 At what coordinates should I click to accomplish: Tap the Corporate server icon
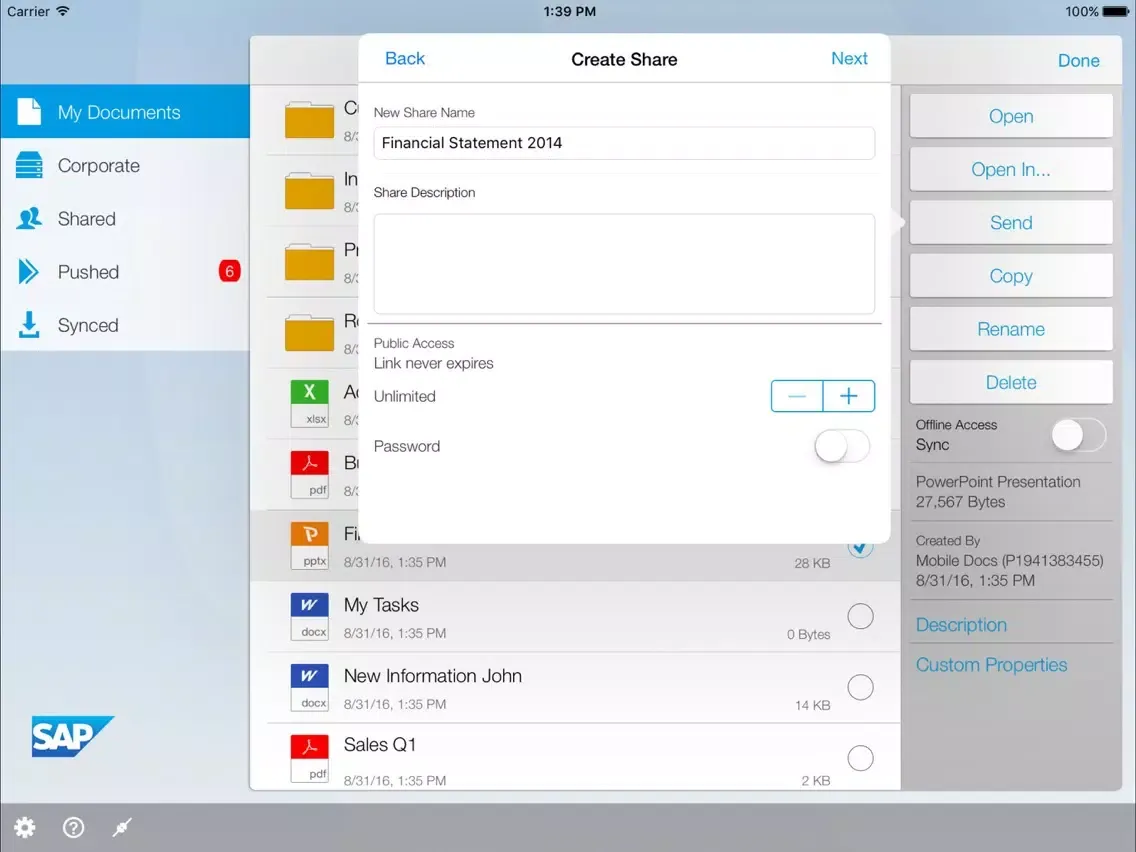tap(29, 165)
